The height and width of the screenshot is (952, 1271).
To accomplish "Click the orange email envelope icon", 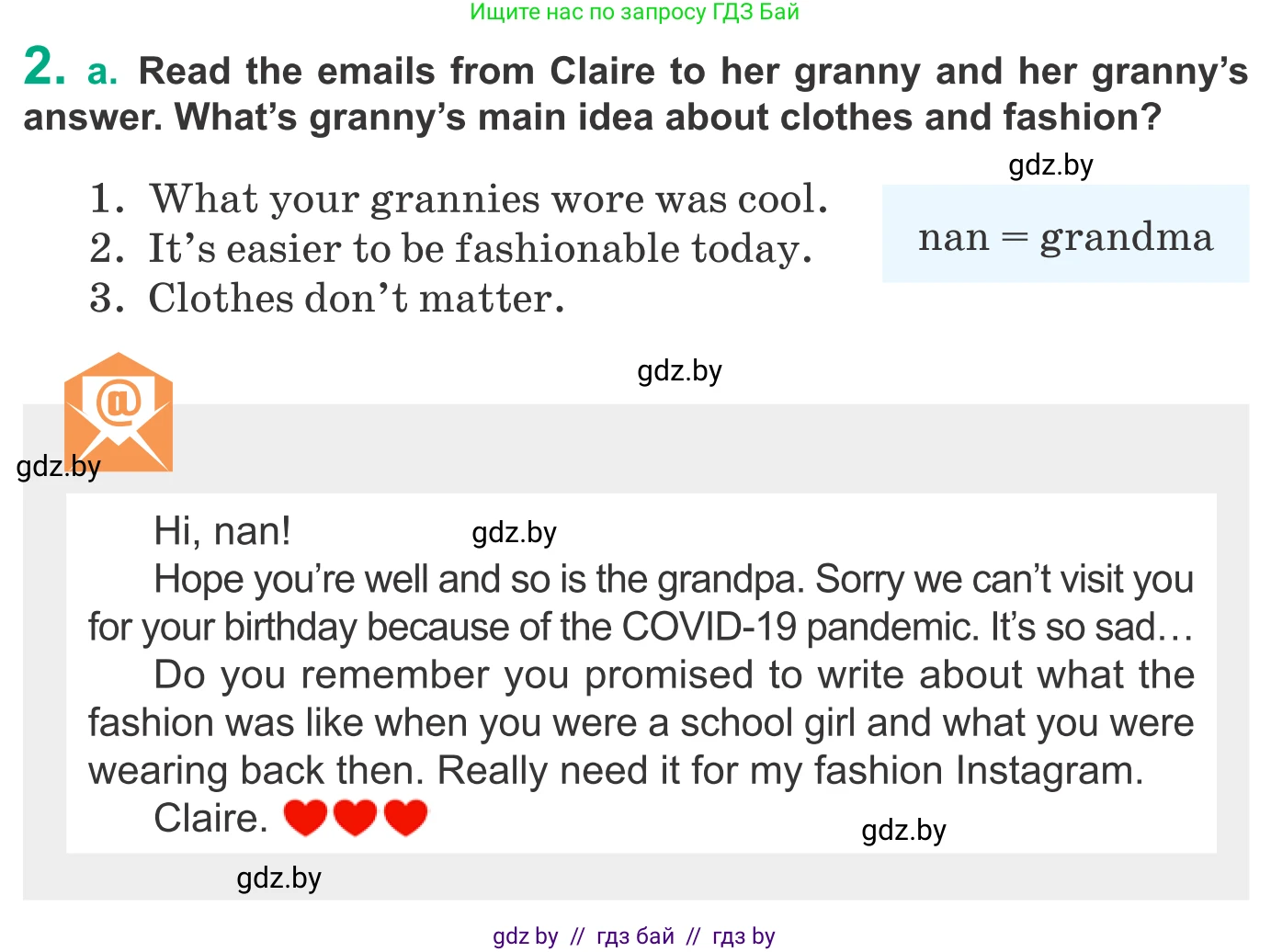I will [118, 411].
